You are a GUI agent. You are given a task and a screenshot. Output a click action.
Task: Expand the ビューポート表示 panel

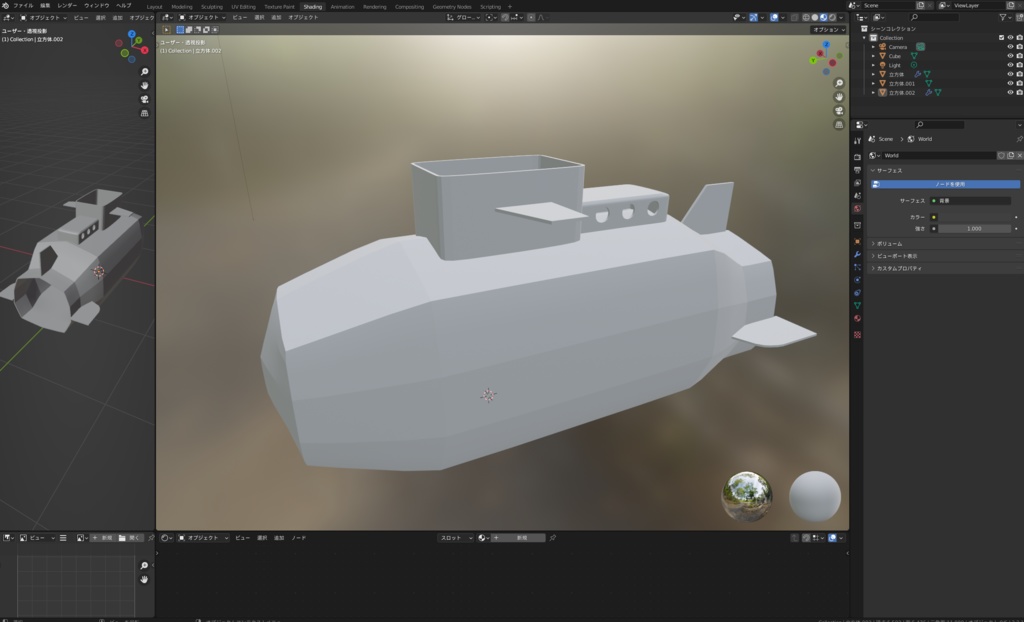pos(945,256)
